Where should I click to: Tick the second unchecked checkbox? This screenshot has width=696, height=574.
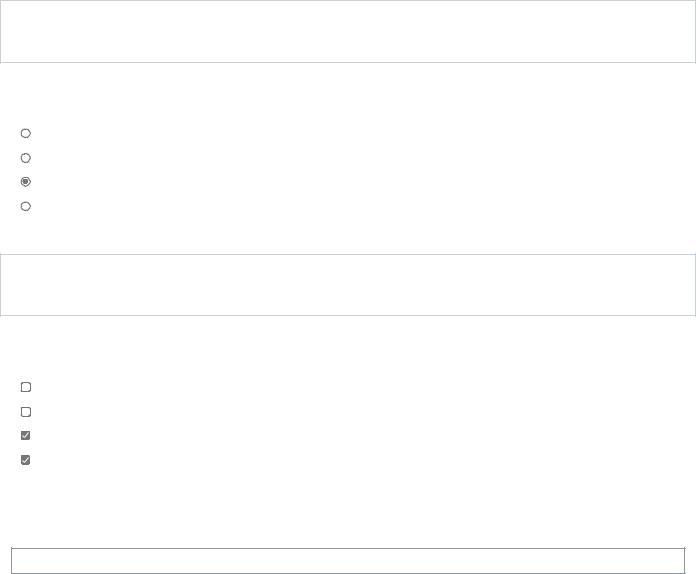pos(26,412)
